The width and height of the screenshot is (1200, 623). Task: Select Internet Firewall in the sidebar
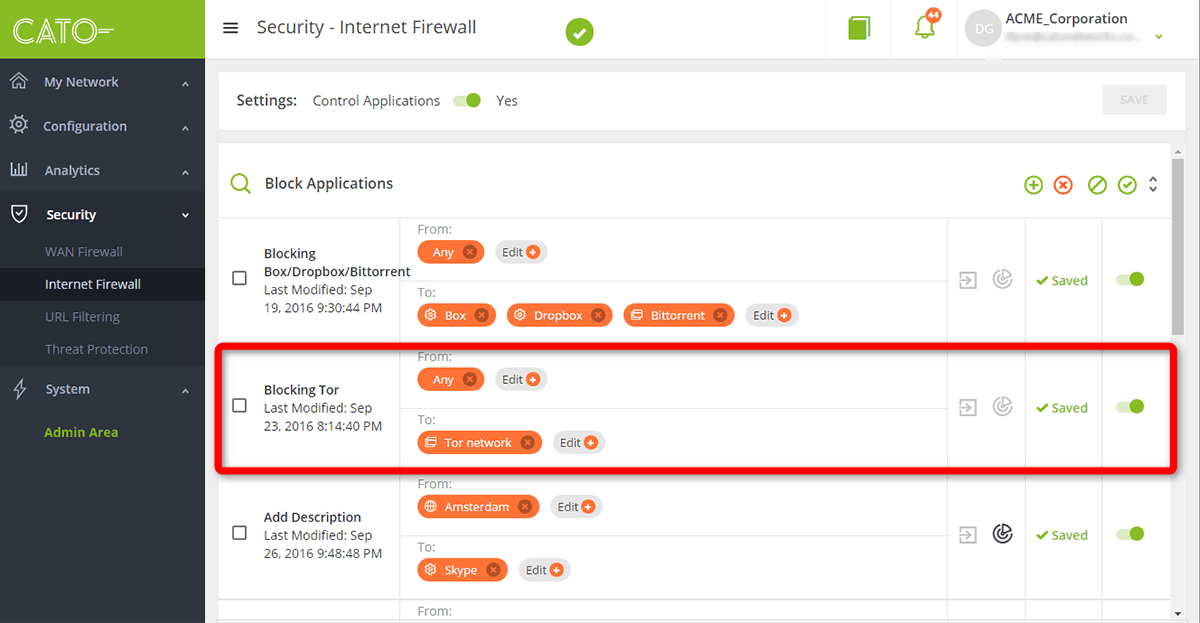point(93,284)
